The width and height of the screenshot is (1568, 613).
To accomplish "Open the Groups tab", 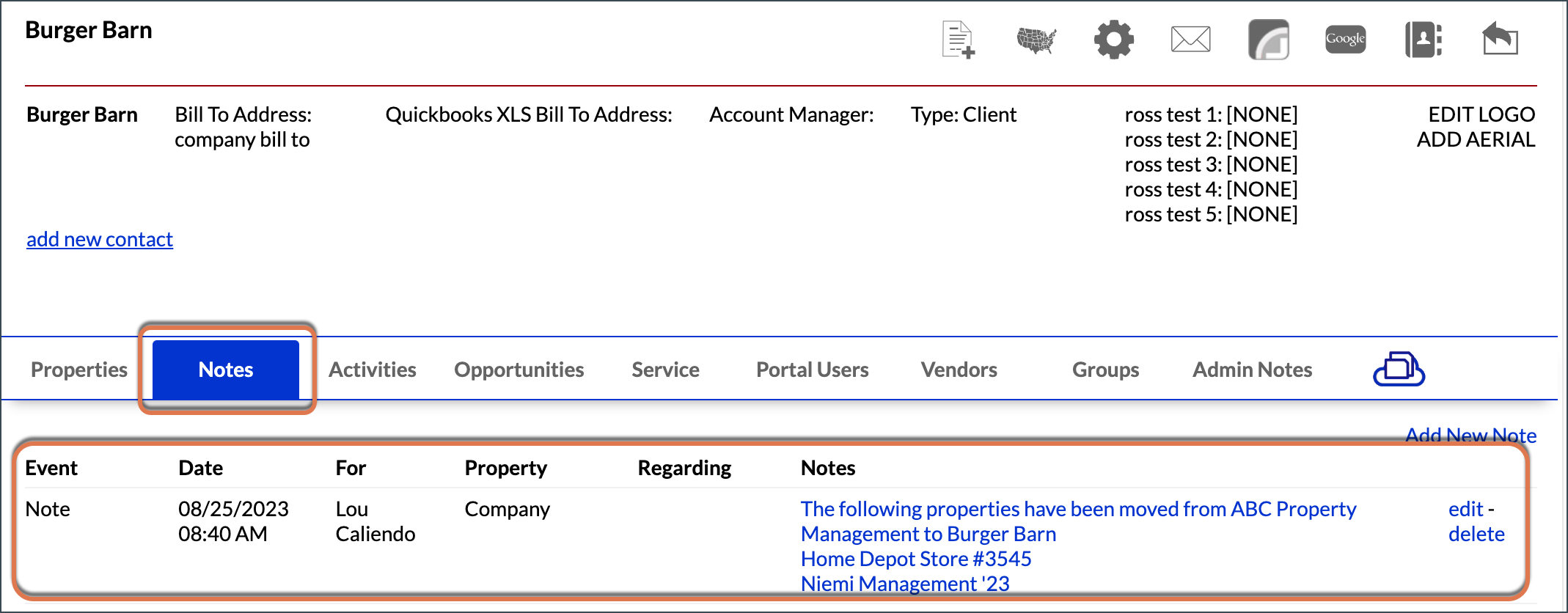I will click(1106, 370).
